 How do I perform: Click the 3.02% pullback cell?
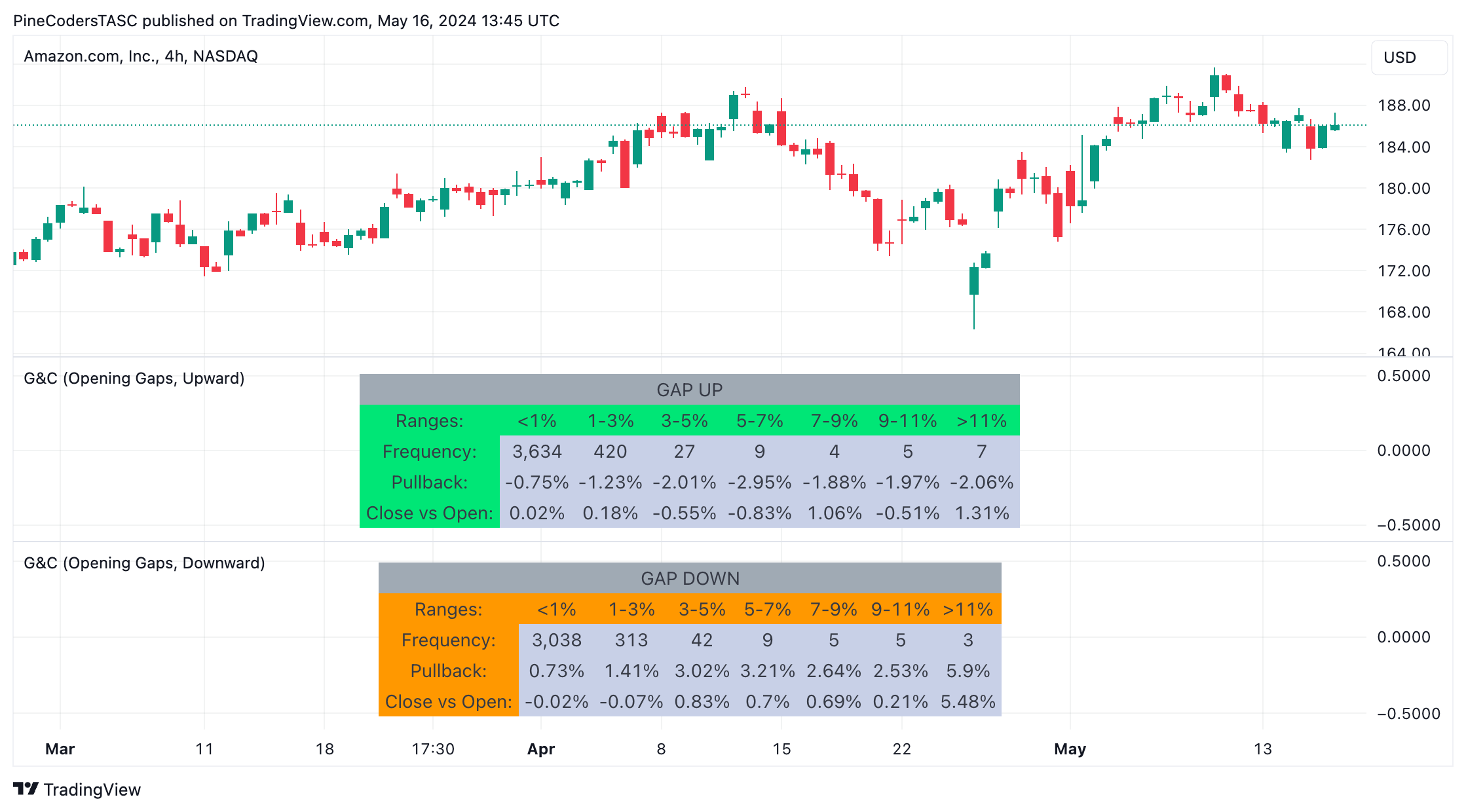(x=702, y=671)
